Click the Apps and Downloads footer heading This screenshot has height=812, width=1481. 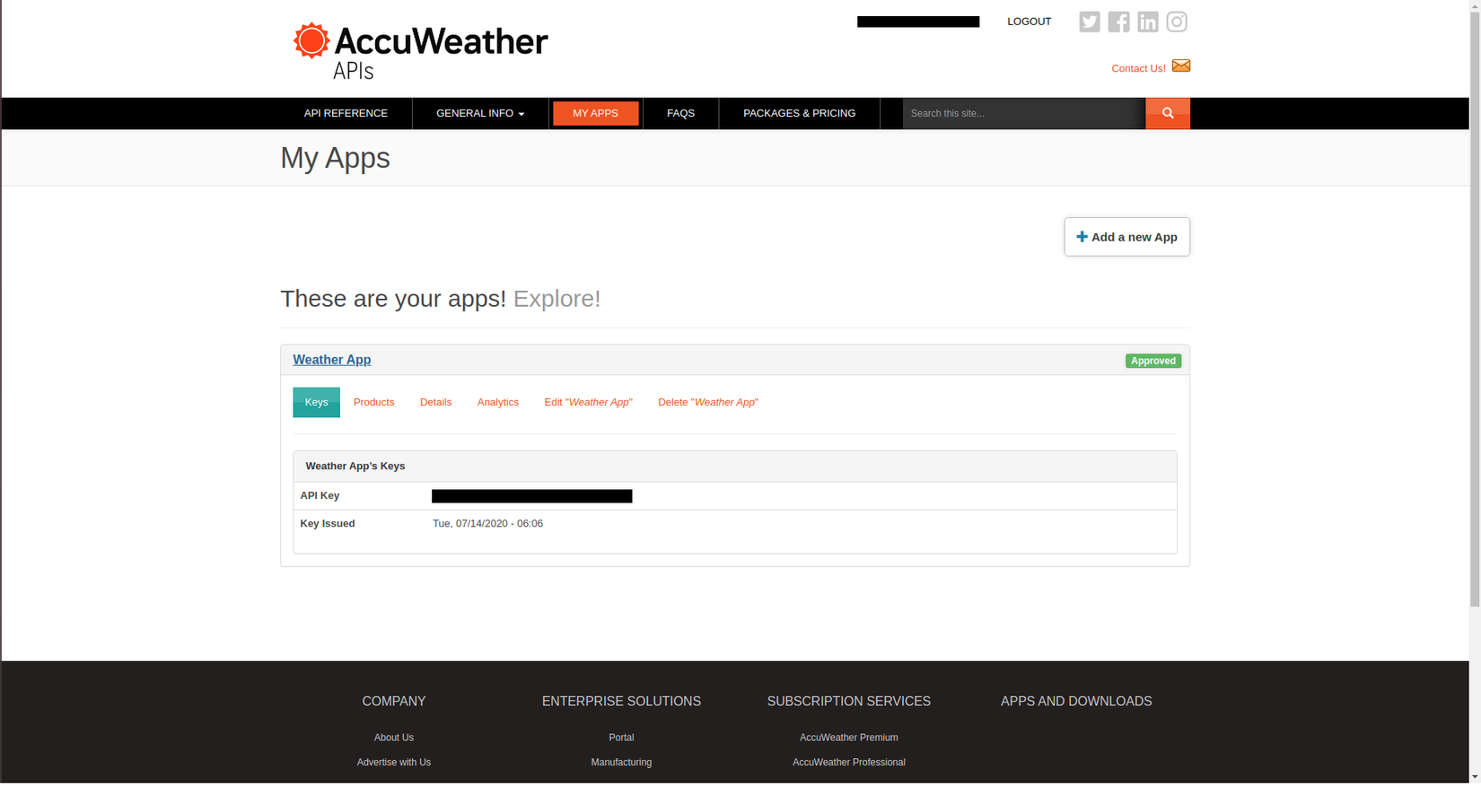1076,702
